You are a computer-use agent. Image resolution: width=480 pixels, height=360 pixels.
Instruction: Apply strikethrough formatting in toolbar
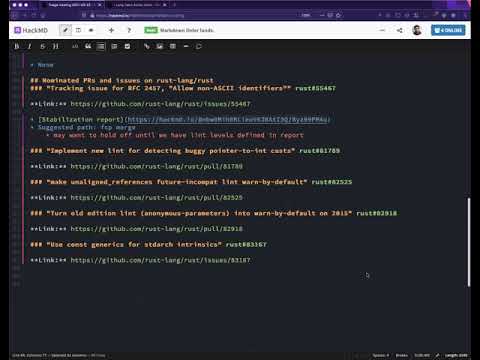(42, 46)
